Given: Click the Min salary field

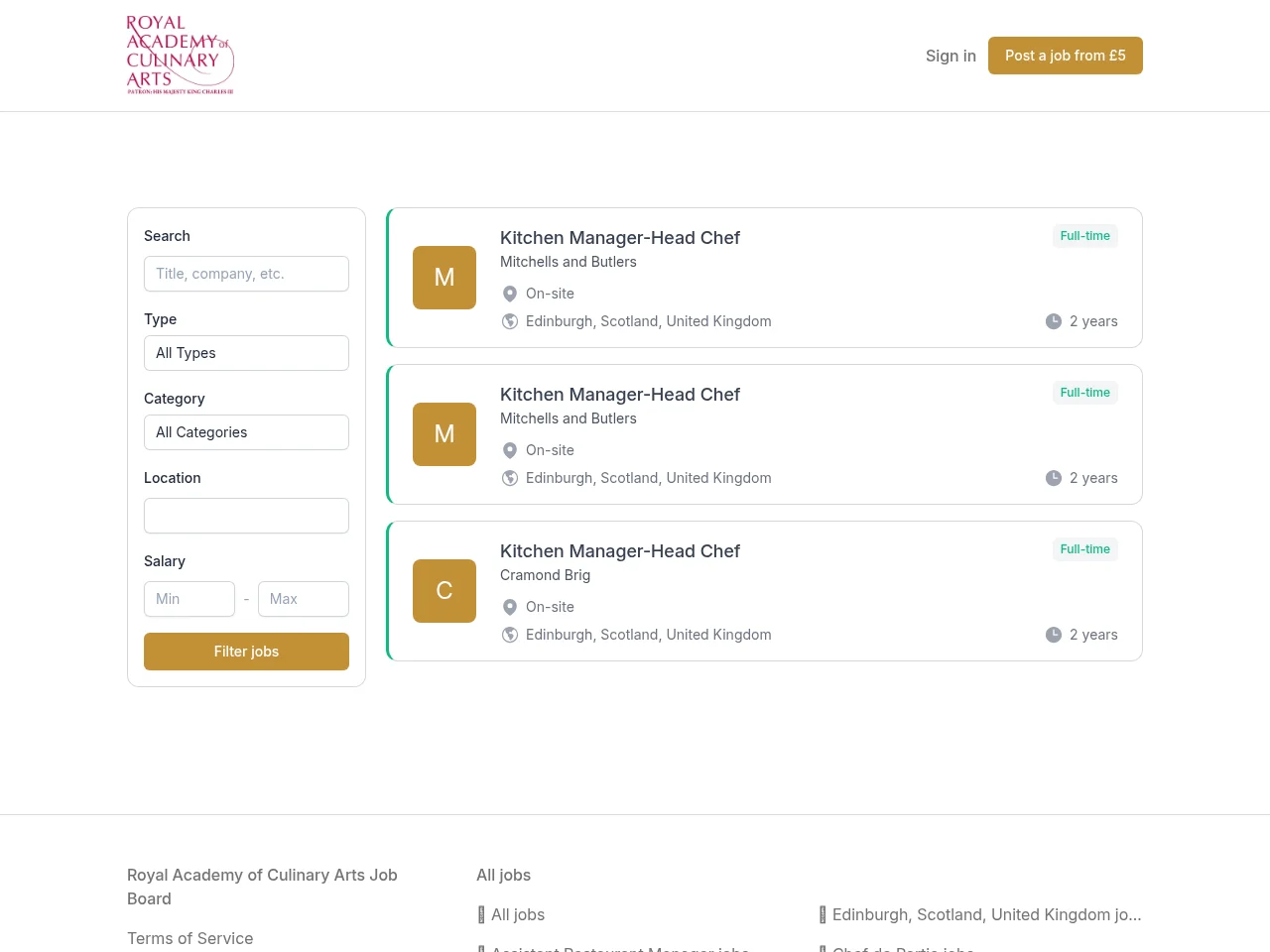Looking at the screenshot, I should point(190,599).
